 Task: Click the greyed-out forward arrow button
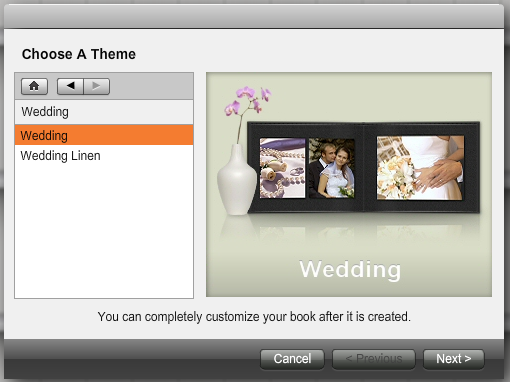click(97, 86)
